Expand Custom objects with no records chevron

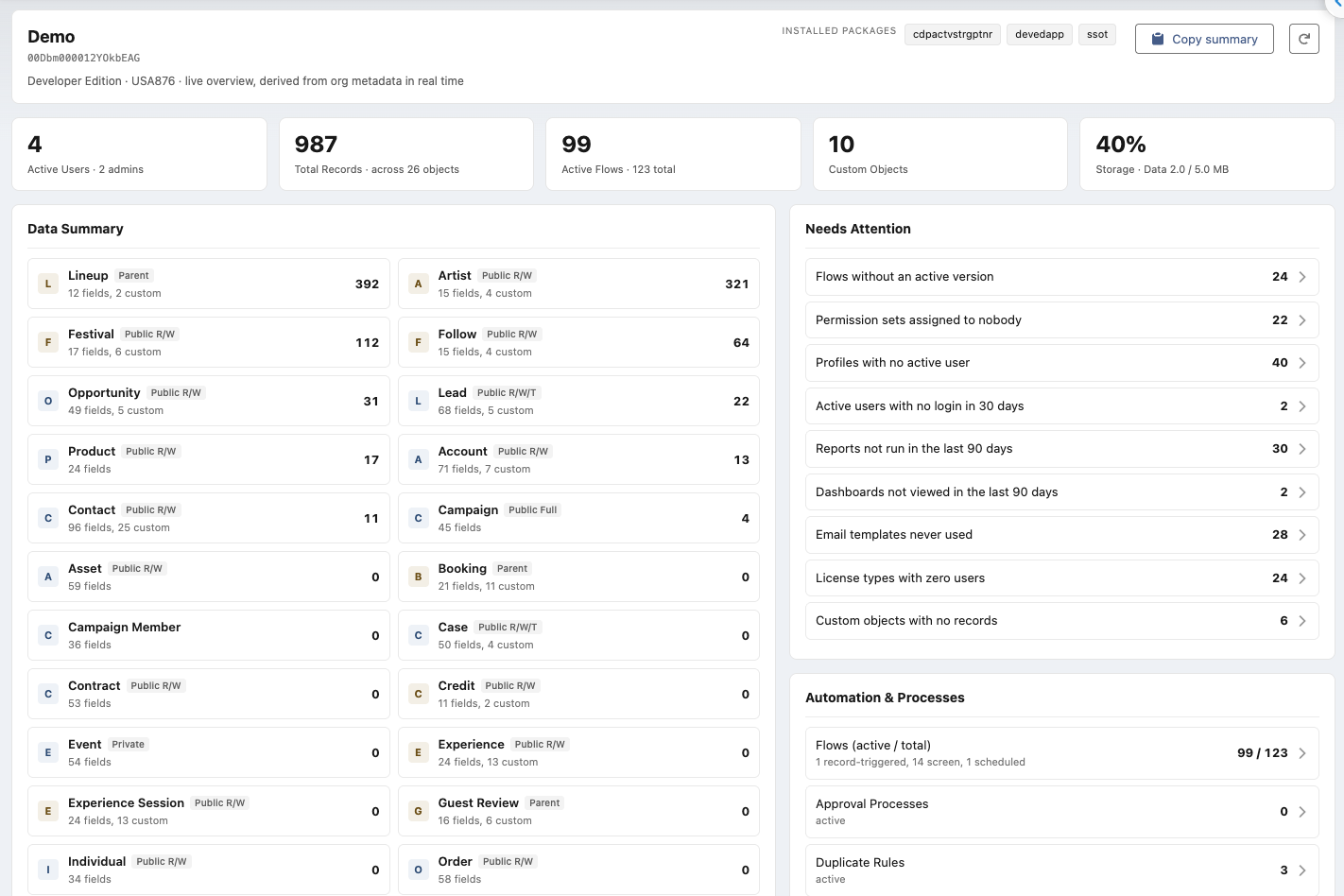[x=1302, y=621]
